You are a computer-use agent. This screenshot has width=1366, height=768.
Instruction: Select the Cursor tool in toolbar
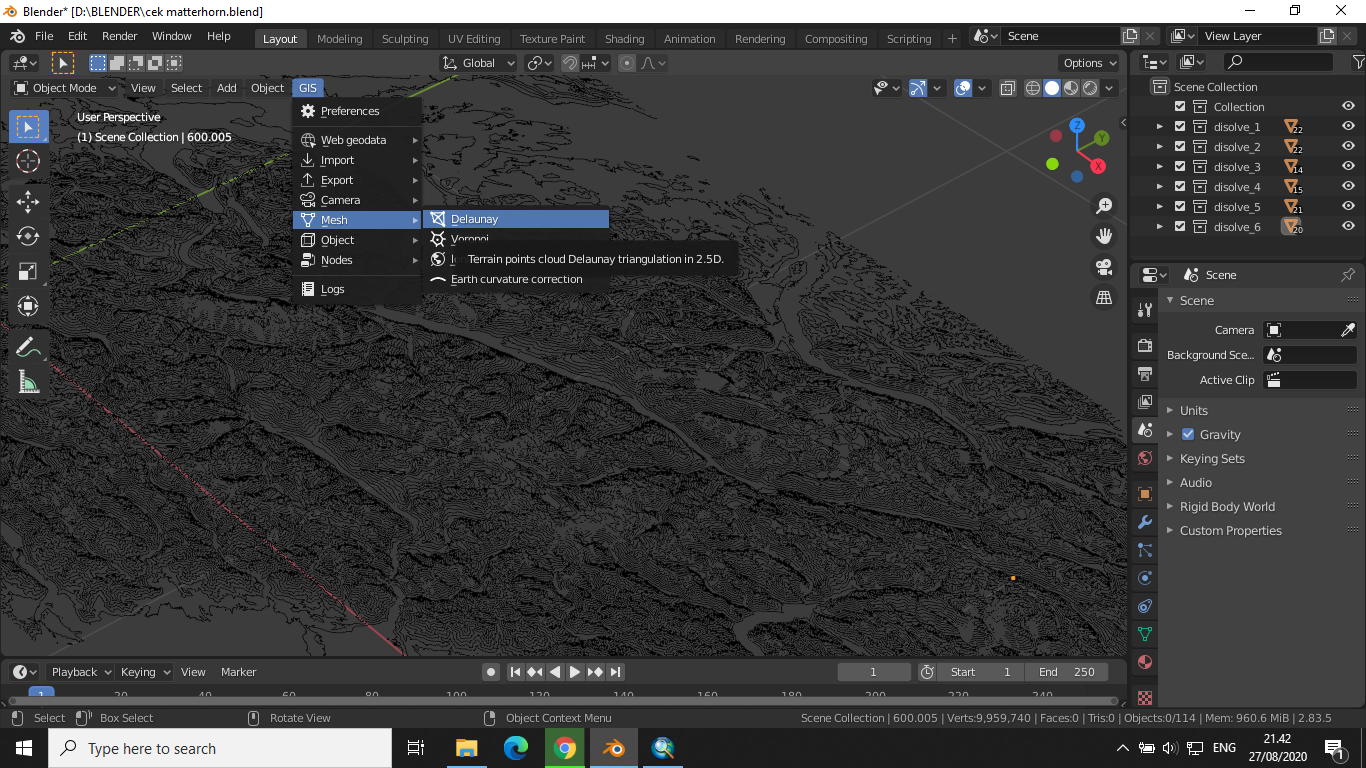[28, 161]
